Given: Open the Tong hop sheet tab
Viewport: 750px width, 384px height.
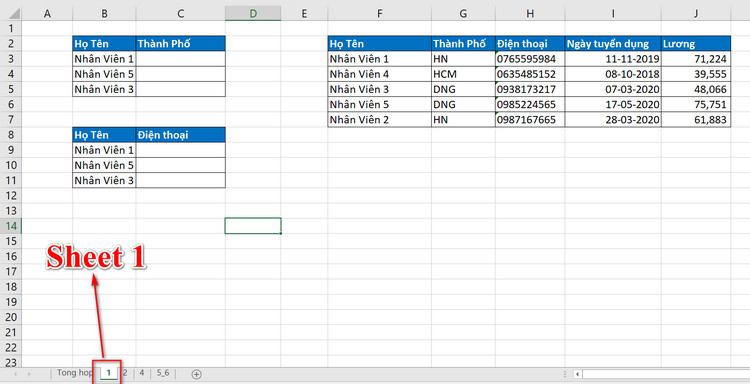Looking at the screenshot, I should [x=74, y=373].
